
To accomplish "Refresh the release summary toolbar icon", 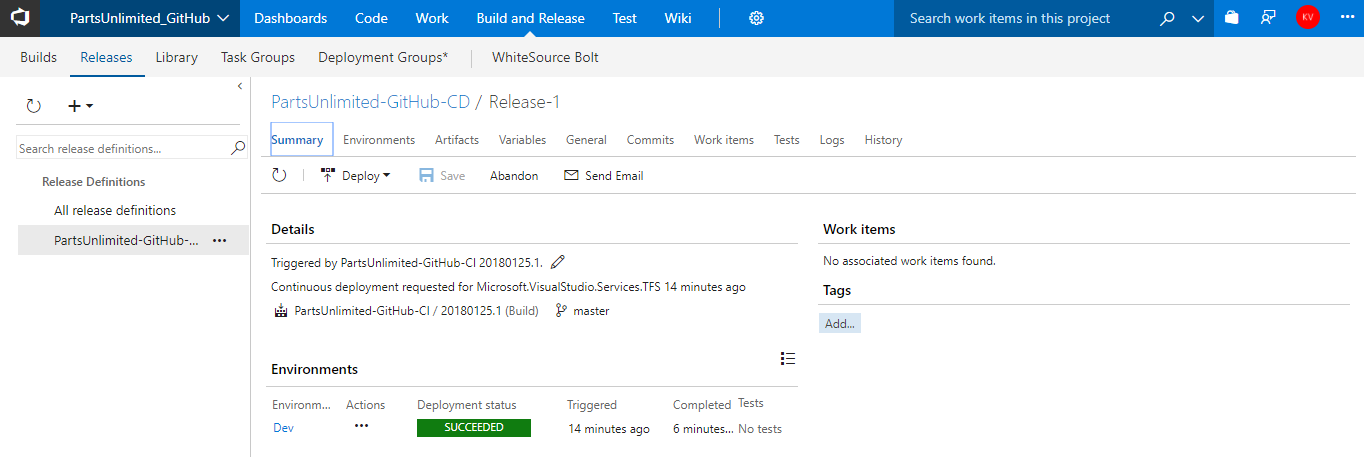I will (280, 175).
